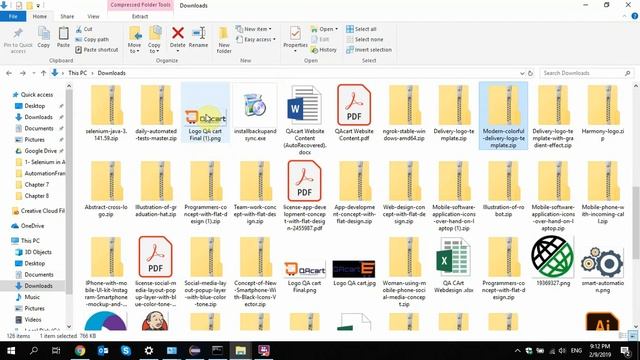Select Creative Cloud Files in sidebar
Image resolution: width=640 pixels, height=360 pixels.
[38, 211]
